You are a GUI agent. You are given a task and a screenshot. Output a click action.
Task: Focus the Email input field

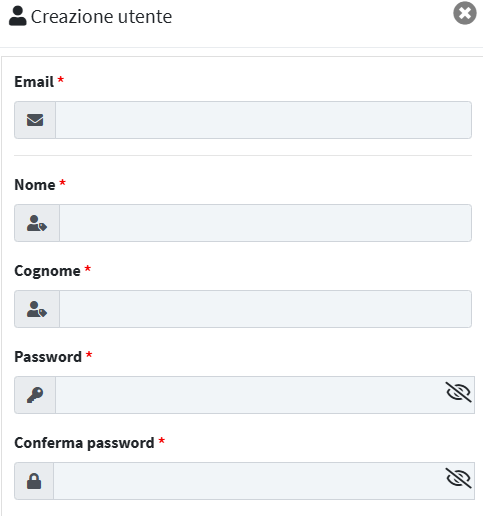click(263, 120)
